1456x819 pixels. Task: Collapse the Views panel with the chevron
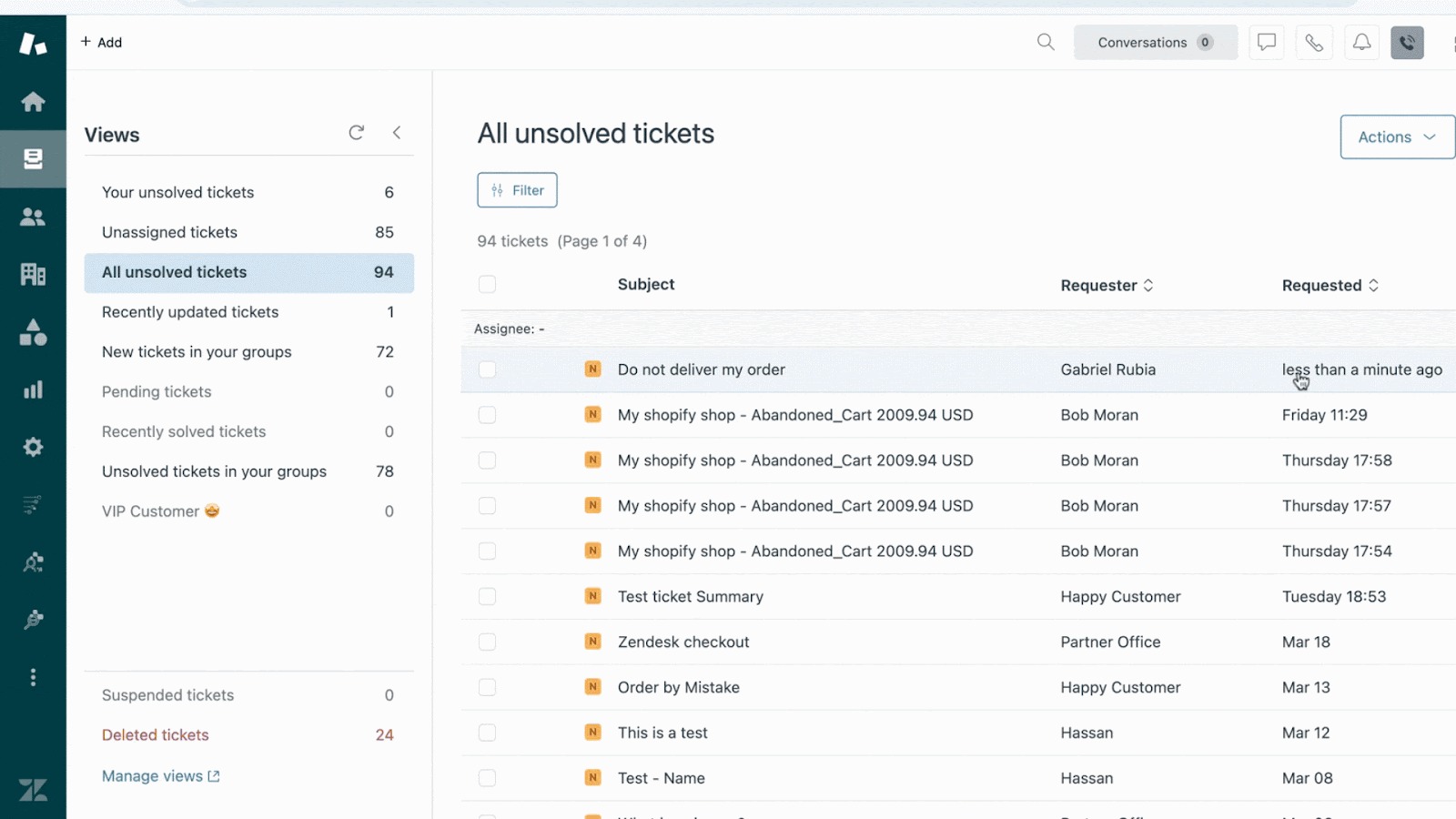pos(397,132)
